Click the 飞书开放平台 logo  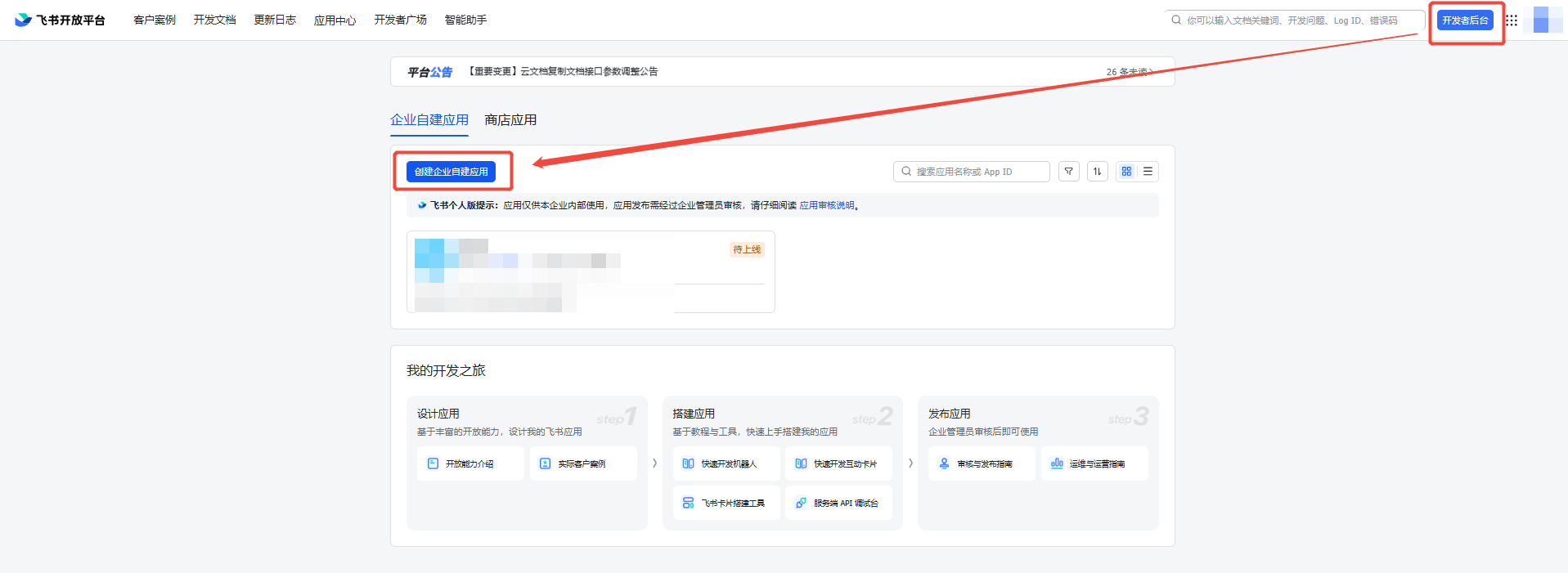(x=60, y=20)
